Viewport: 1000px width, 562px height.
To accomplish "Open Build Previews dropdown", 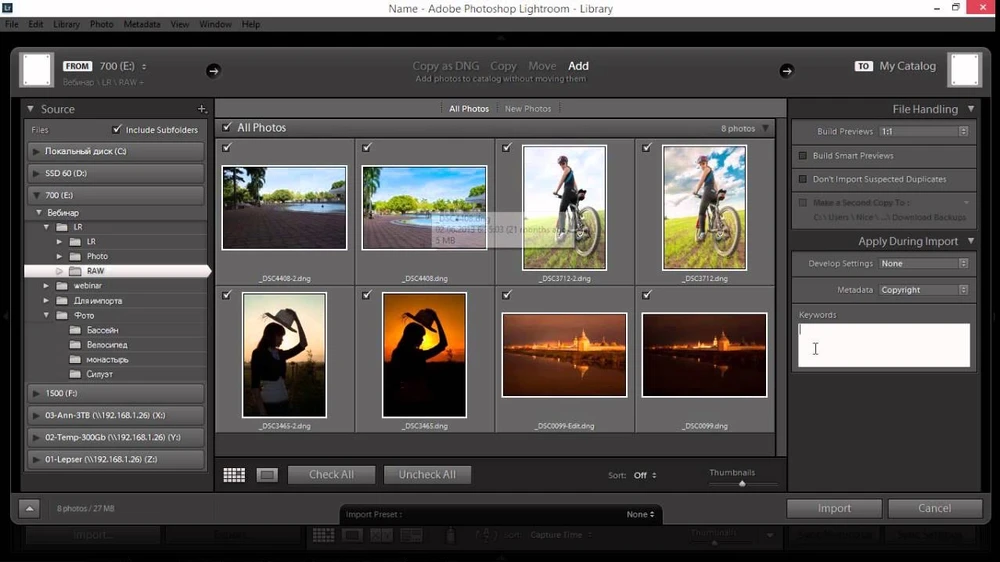I will 923,131.
